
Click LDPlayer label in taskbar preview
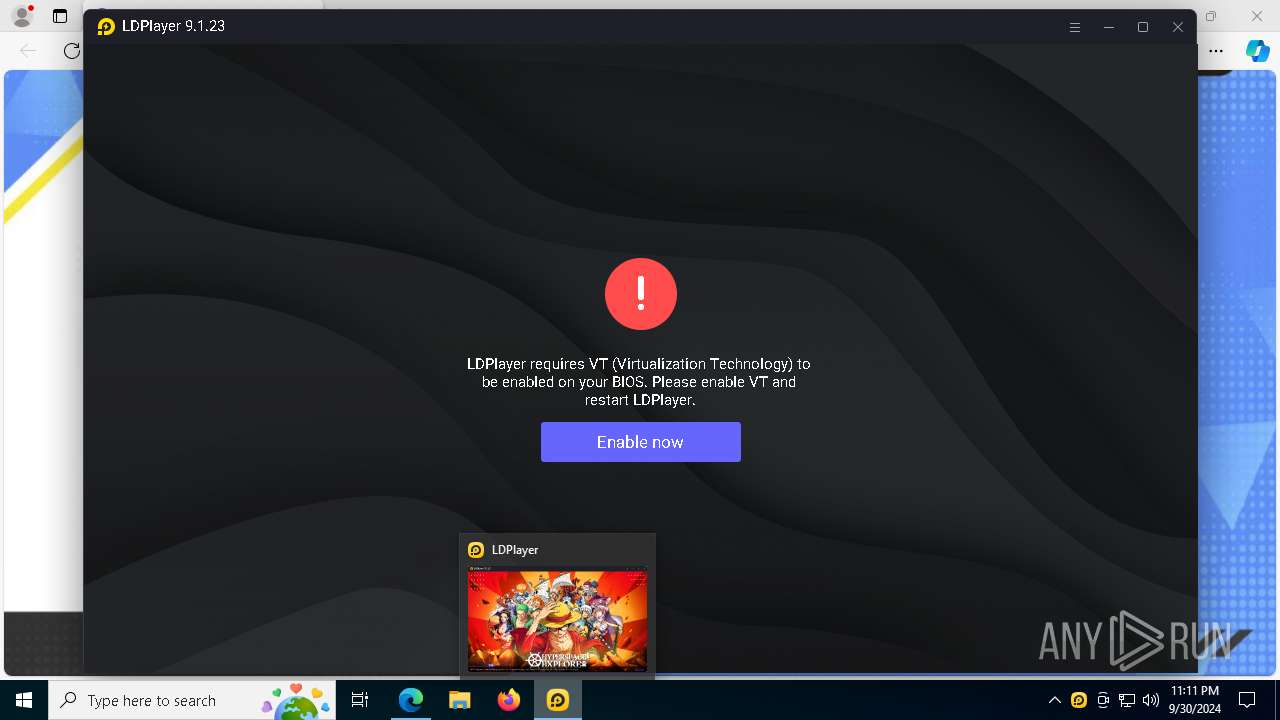pyautogui.click(x=515, y=550)
